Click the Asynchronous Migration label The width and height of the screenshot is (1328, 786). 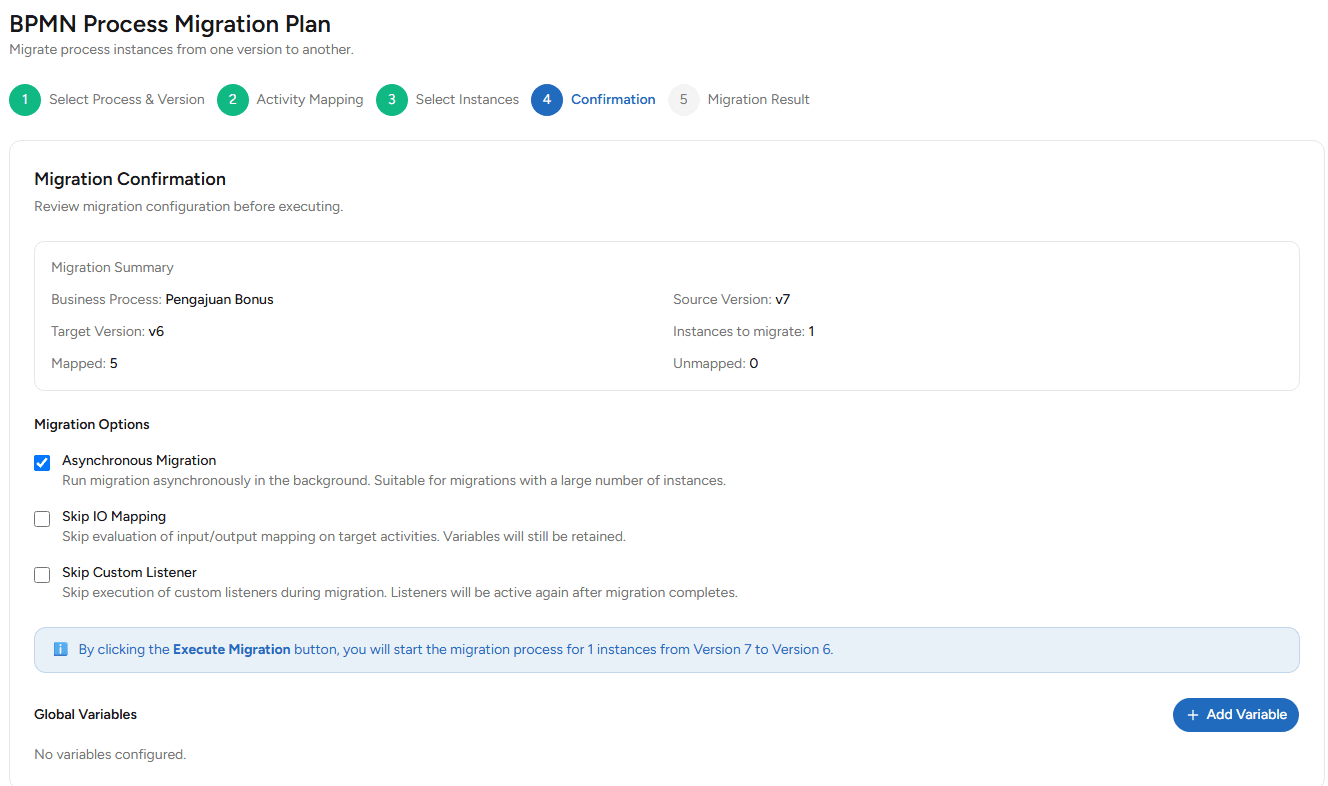click(139, 461)
